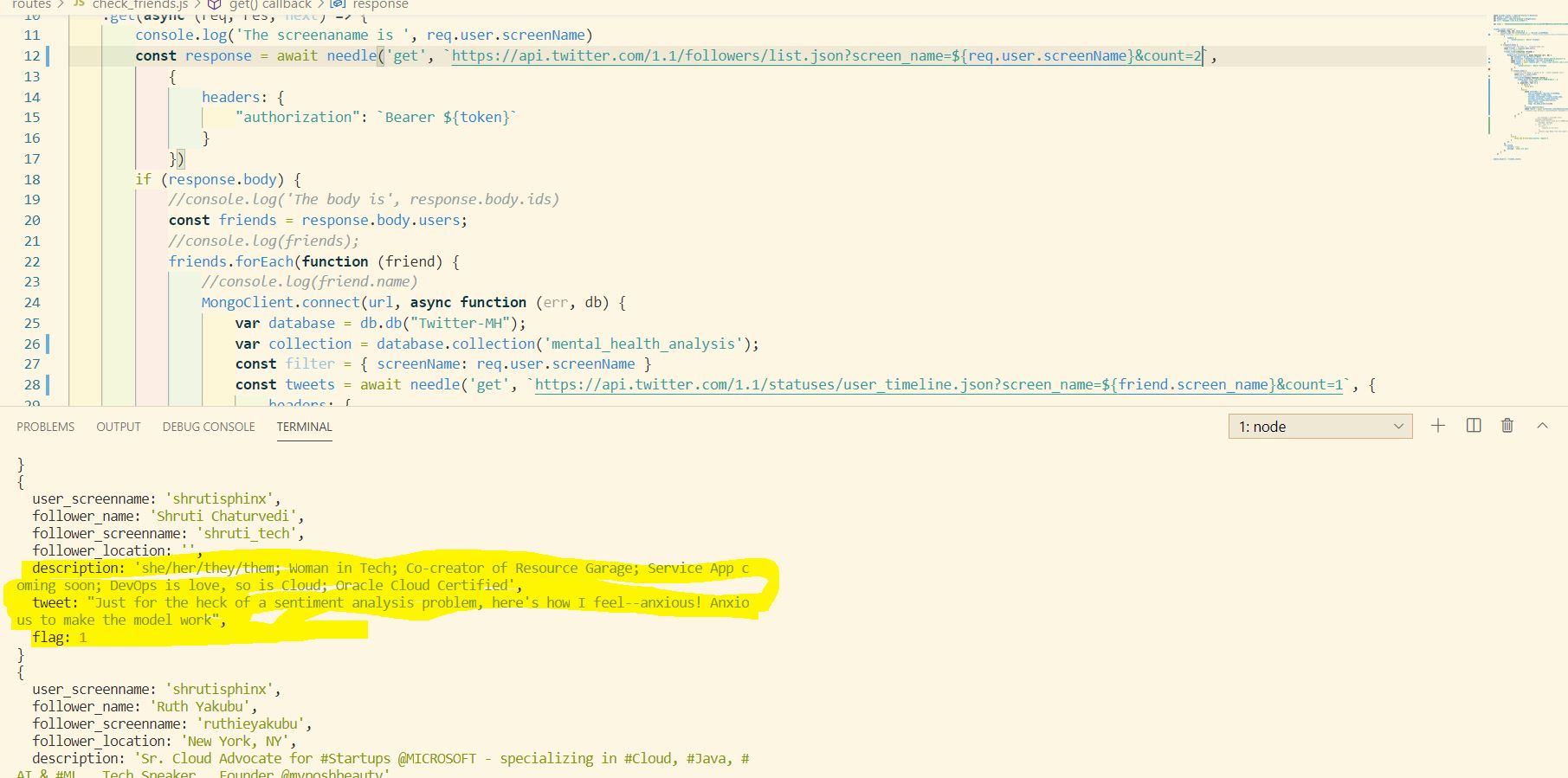The width and height of the screenshot is (1568, 778).
Task: Split the terminal with the split icon
Action: coord(1474,426)
